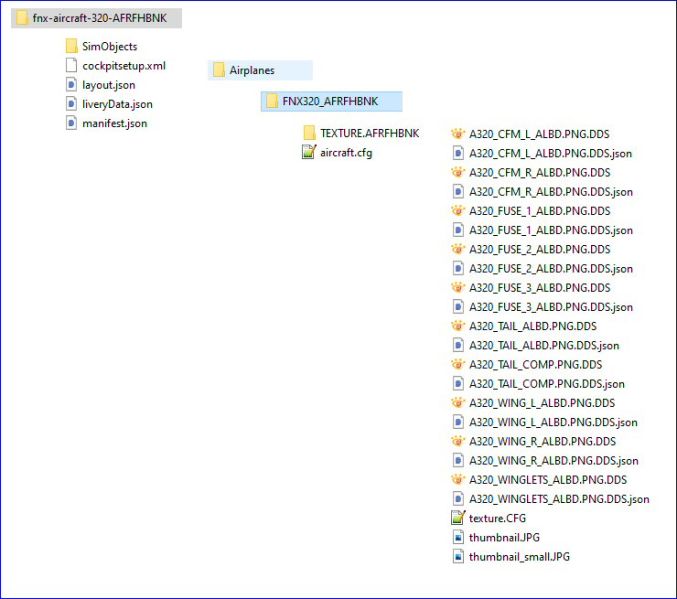Select file name A320_CFM_L_ALBD.PNG.DDS.json
The width and height of the screenshot is (677, 599).
pyautogui.click(x=551, y=153)
